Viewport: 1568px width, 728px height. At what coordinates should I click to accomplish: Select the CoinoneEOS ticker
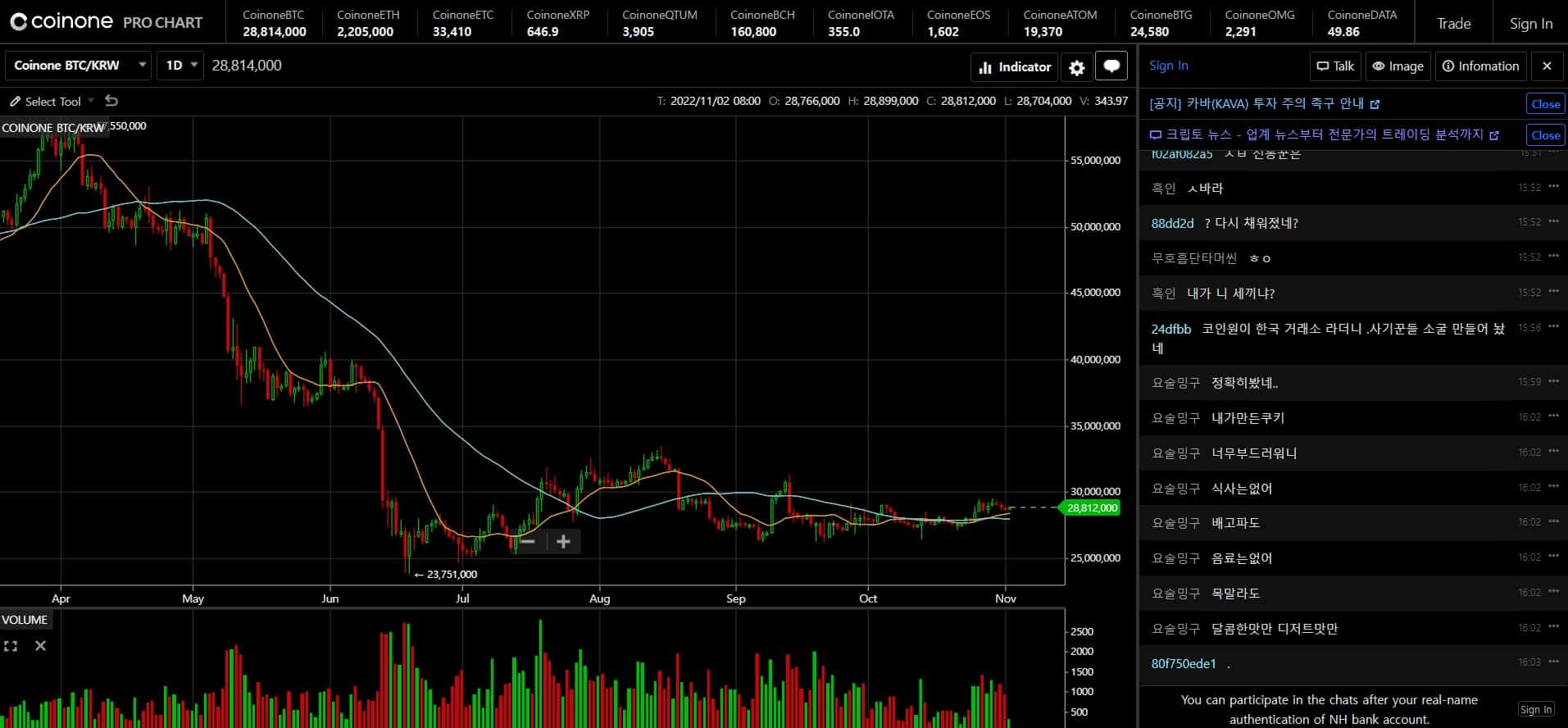coord(958,24)
